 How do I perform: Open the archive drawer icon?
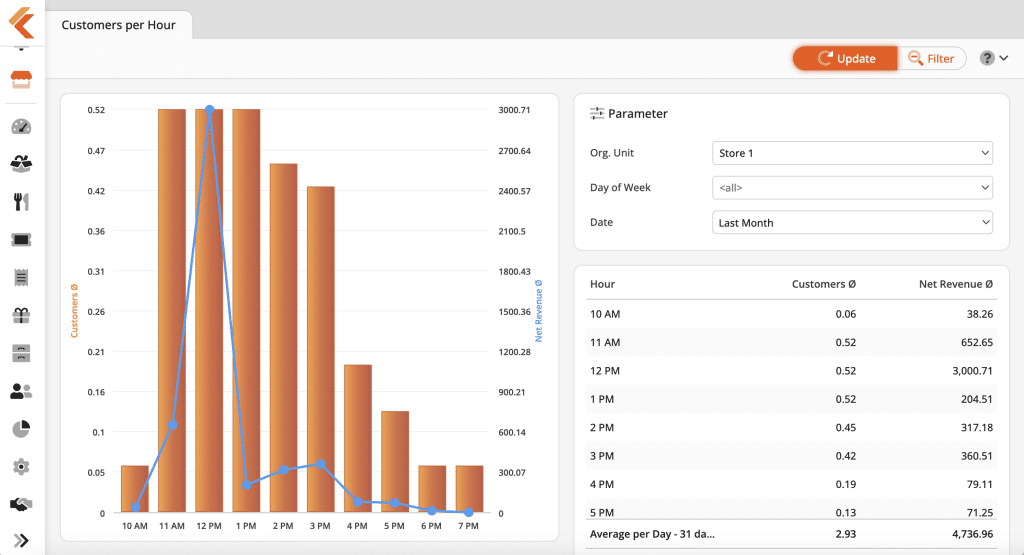[21, 353]
